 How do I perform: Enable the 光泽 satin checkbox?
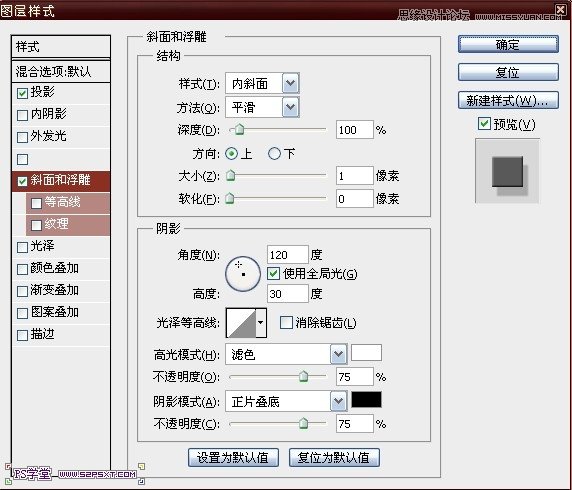coord(22,247)
